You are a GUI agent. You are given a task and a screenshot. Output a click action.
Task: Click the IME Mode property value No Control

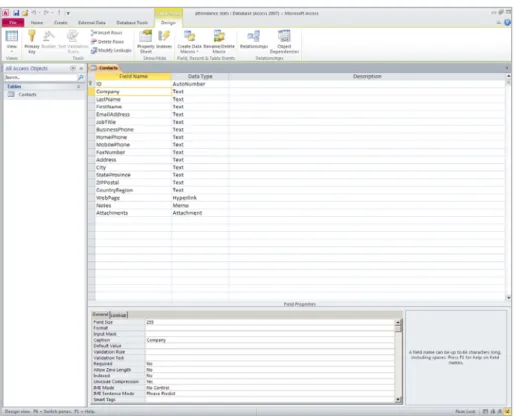point(270,388)
